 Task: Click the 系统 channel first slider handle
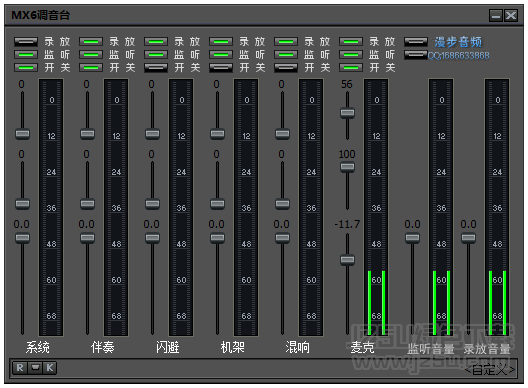(x=23, y=134)
